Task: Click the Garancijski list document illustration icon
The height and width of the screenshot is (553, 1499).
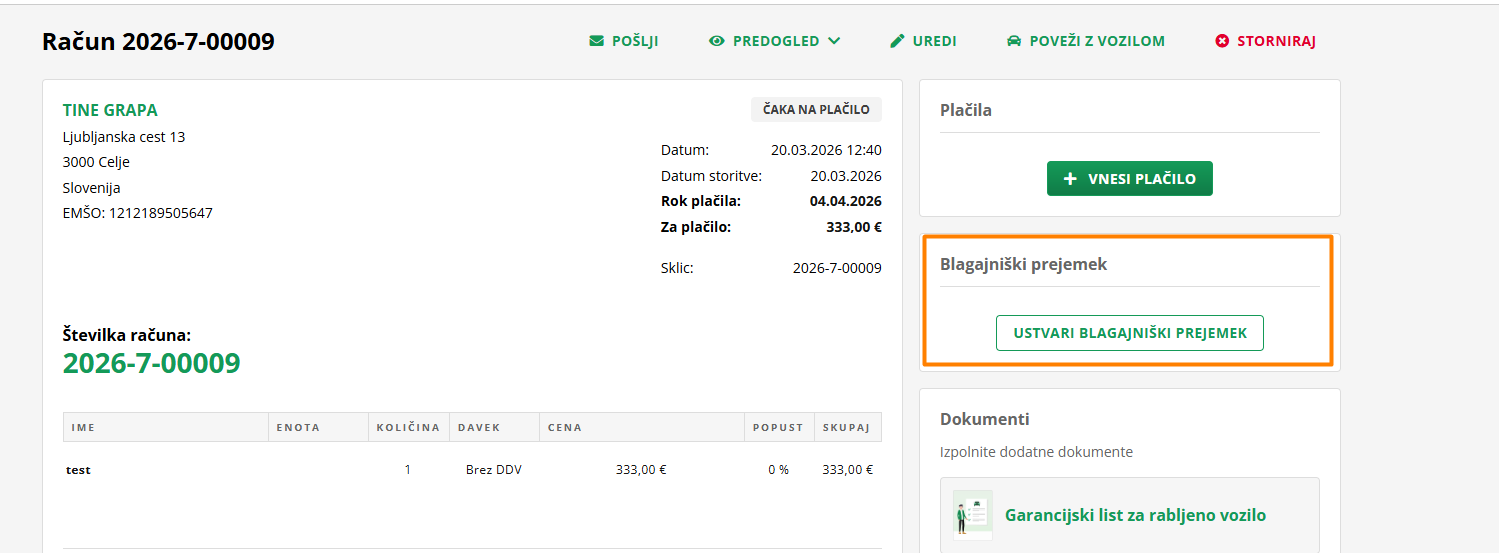Action: (x=973, y=515)
